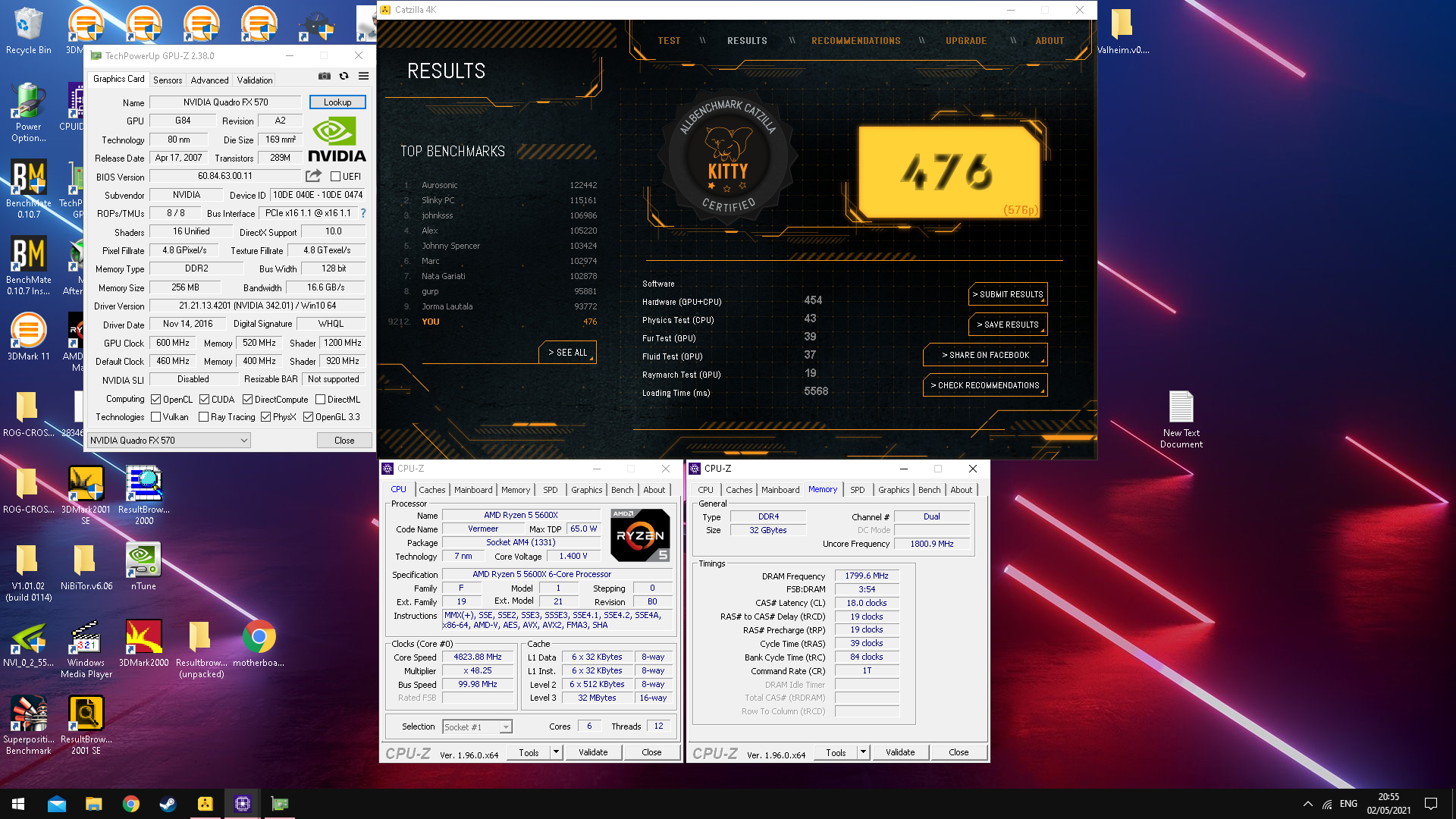Click SAVE RESULTS in Catzilla
Image resolution: width=1456 pixels, height=819 pixels.
[1008, 325]
